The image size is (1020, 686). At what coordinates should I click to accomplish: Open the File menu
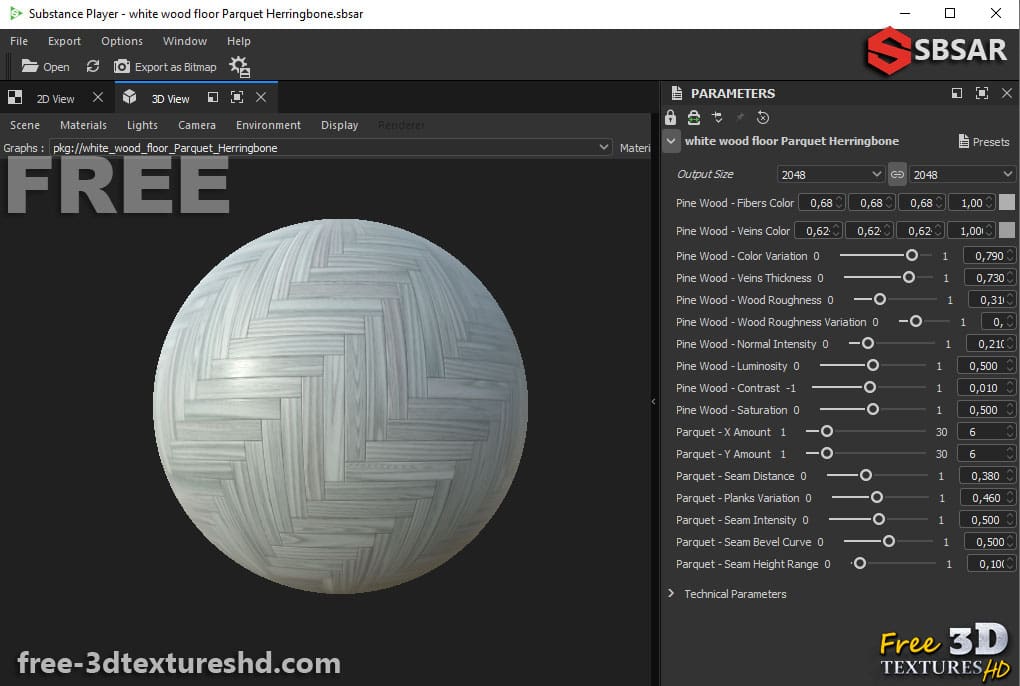(19, 41)
